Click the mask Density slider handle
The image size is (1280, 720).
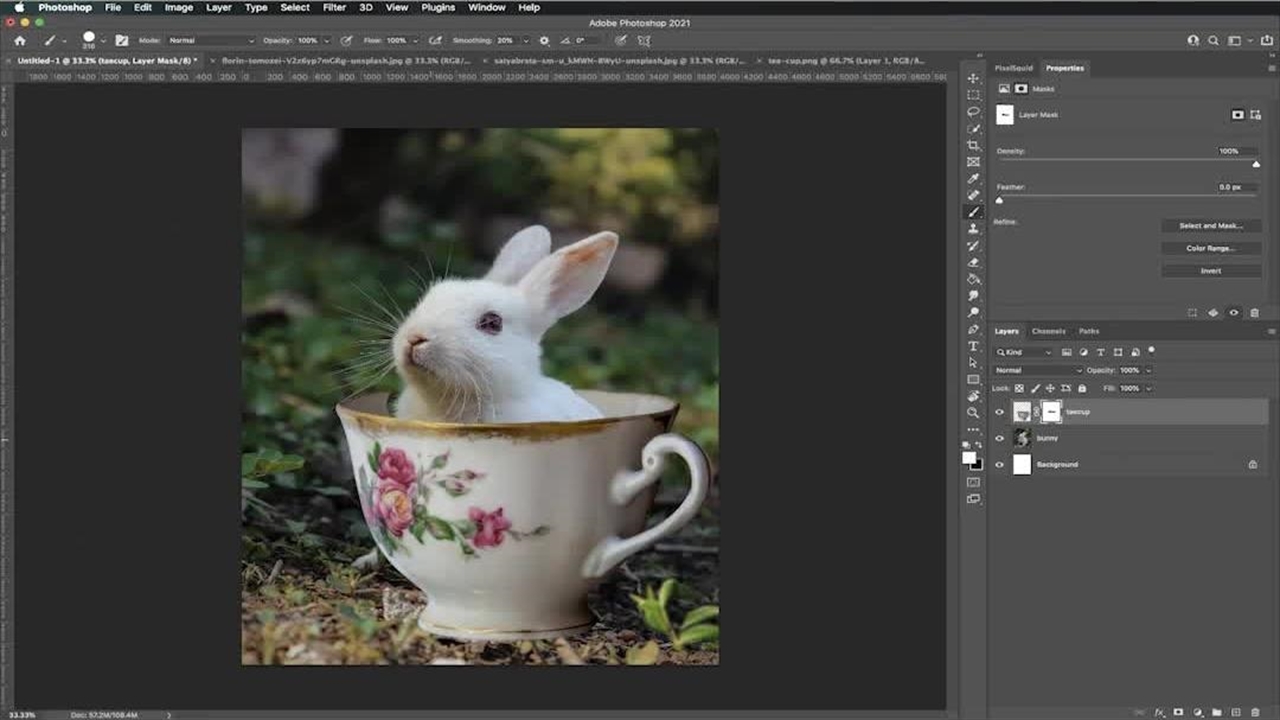tap(1256, 164)
